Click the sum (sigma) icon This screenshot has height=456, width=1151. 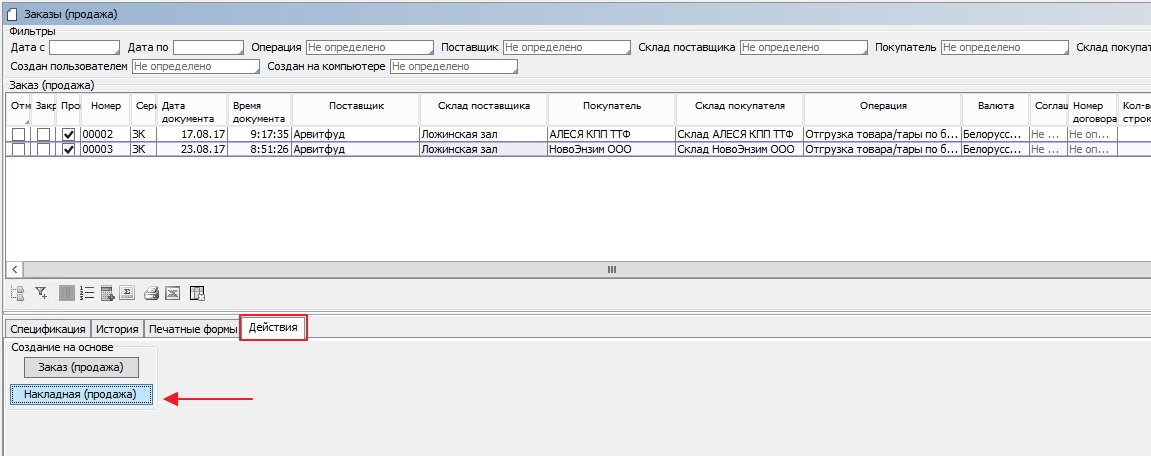pos(127,293)
